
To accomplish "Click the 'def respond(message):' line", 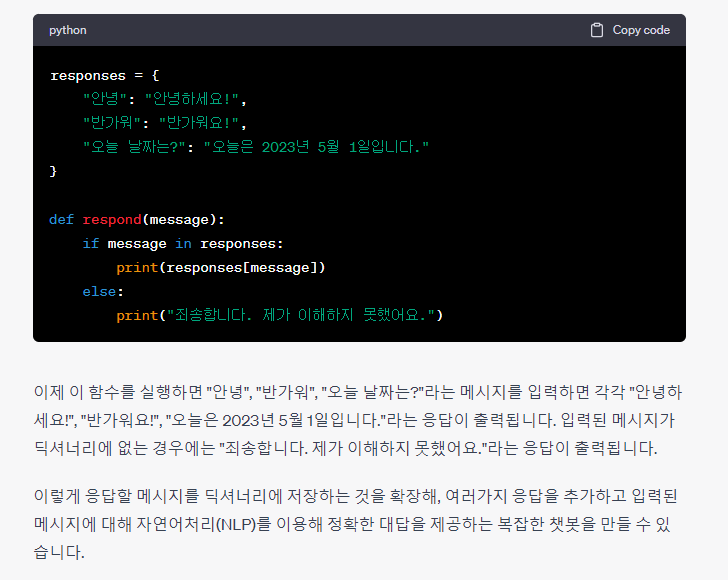I will coord(137,220).
